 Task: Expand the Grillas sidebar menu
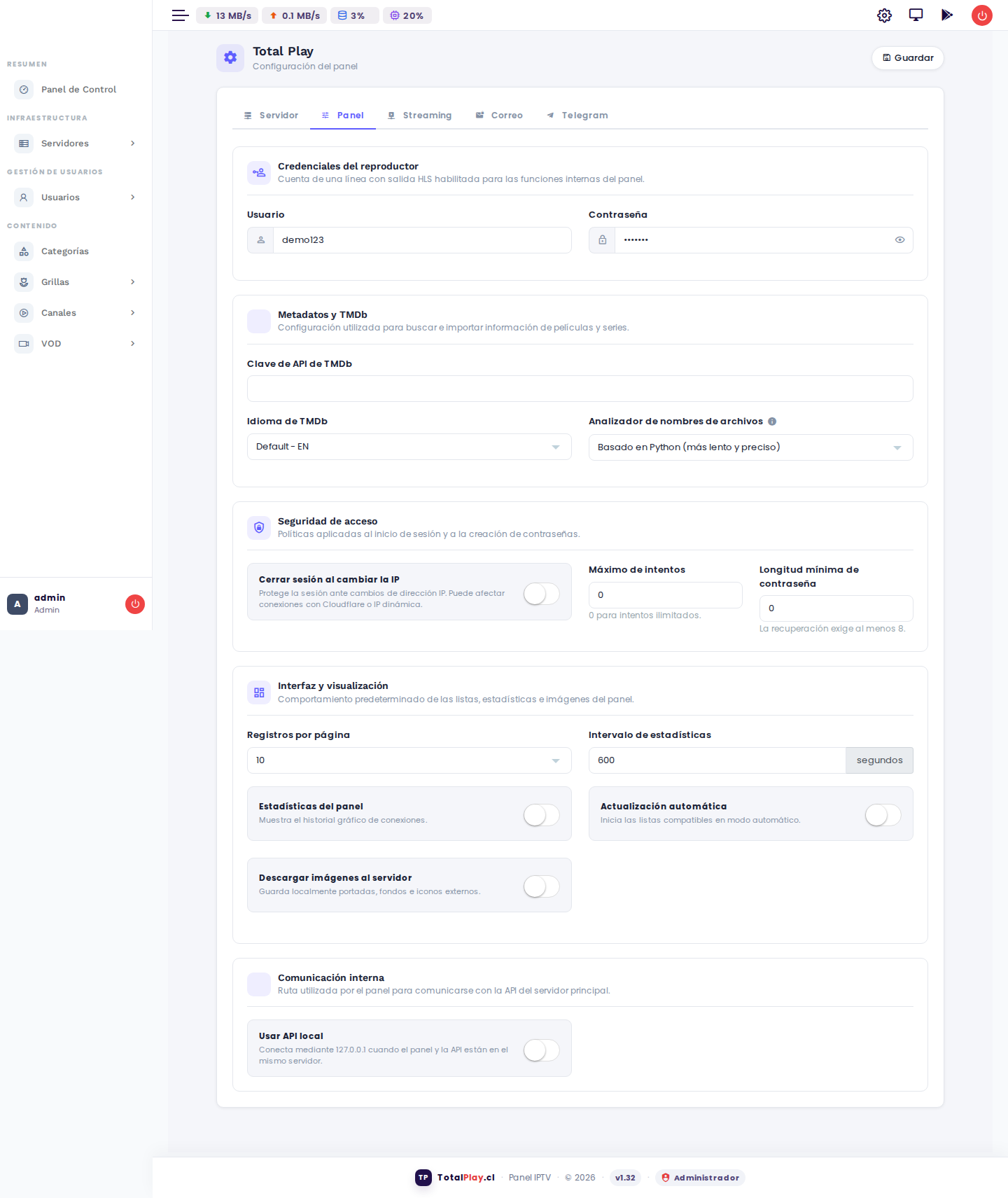tap(76, 282)
